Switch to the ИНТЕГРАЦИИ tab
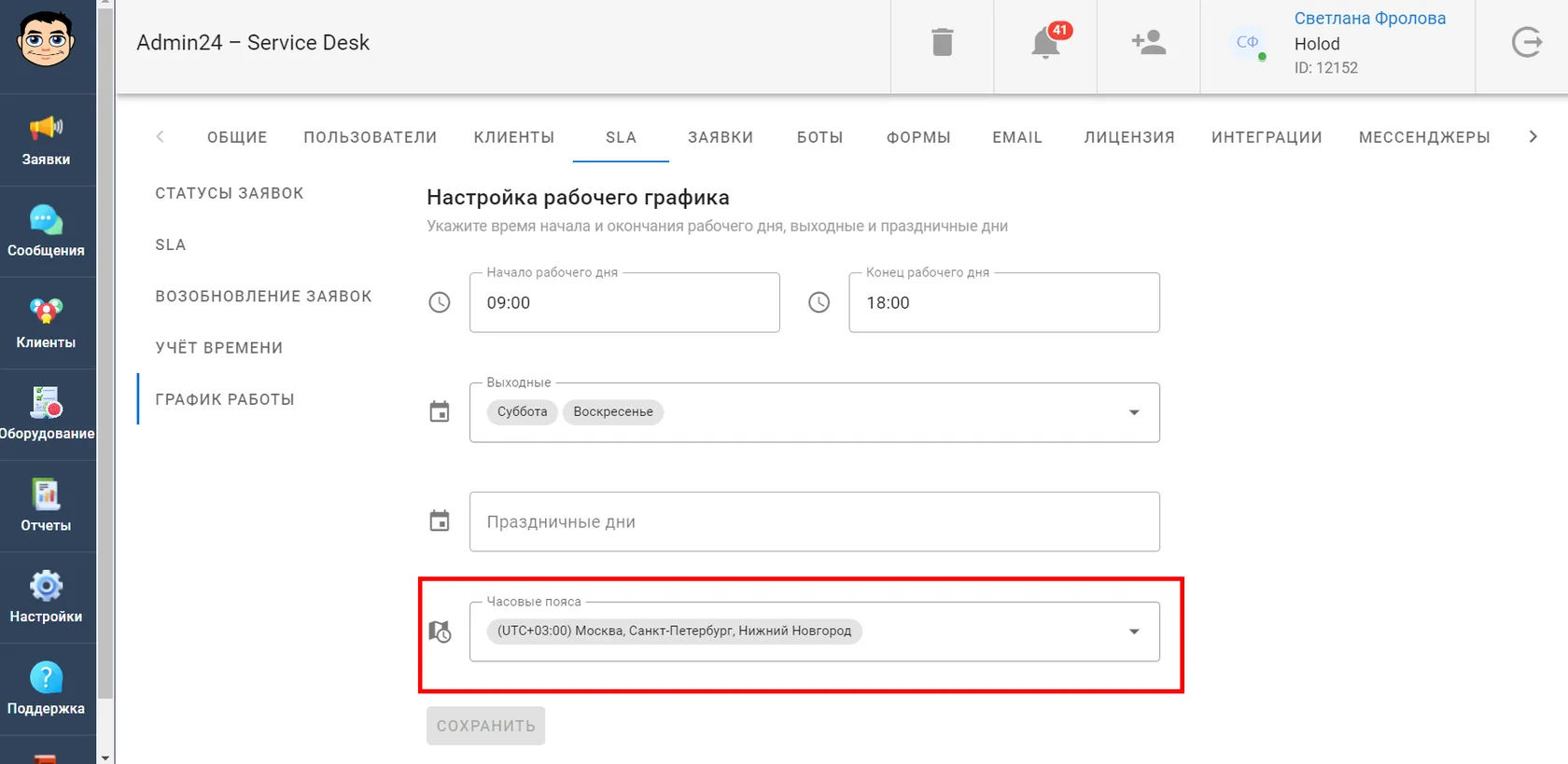Image resolution: width=1568 pixels, height=764 pixels. 1267,137
